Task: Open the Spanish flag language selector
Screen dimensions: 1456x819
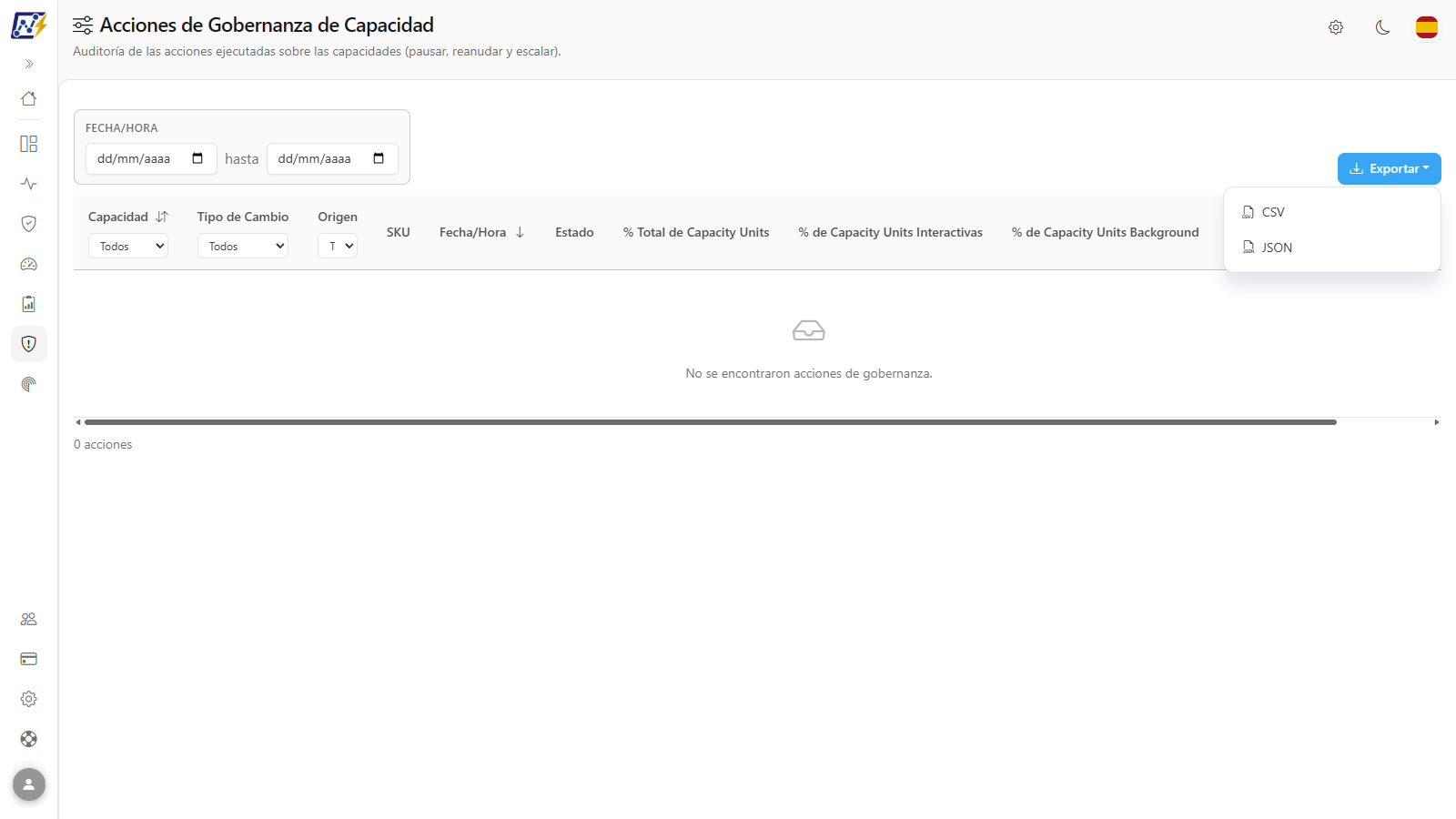Action: 1427,27
